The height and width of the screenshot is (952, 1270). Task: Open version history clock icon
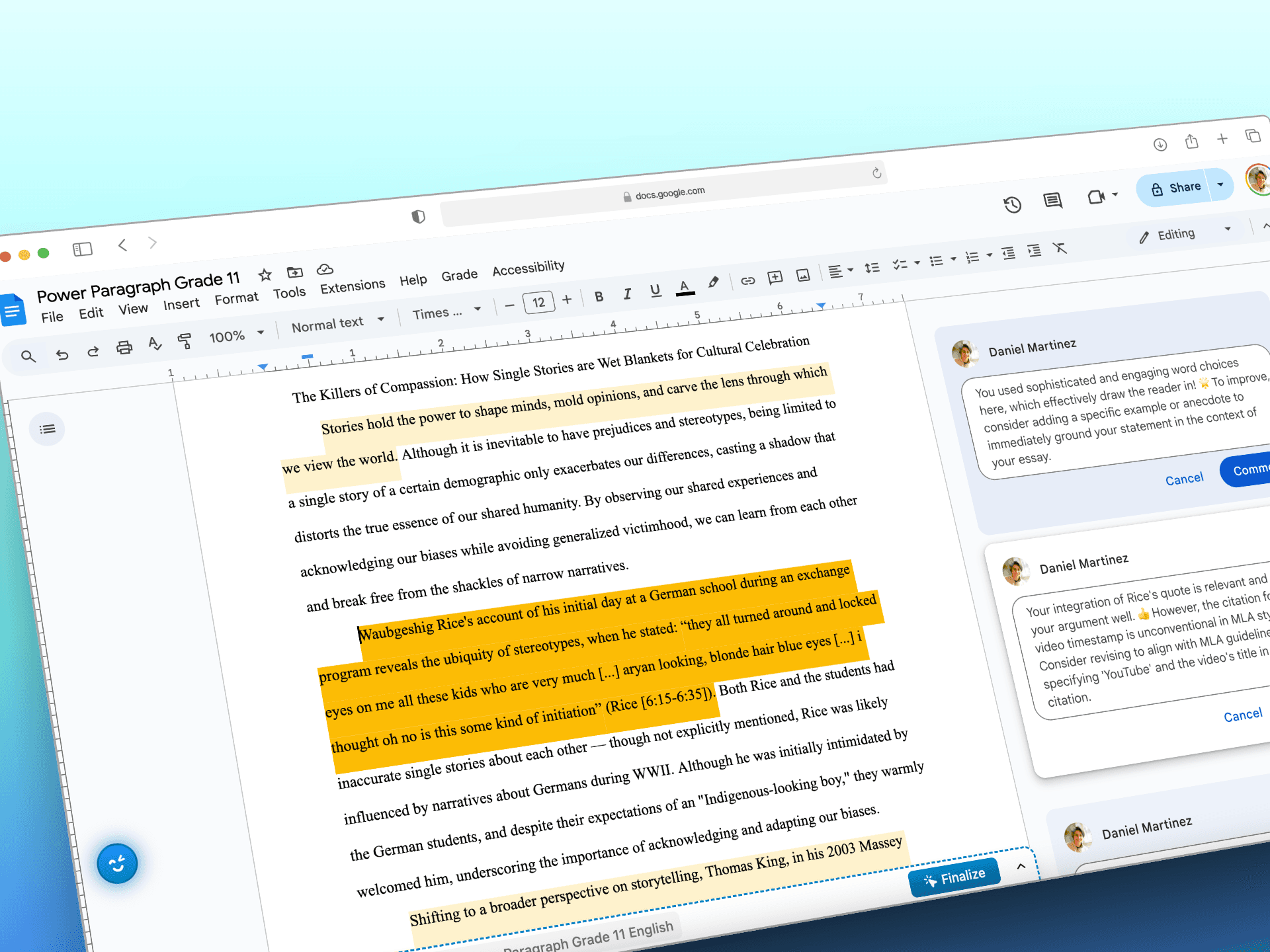(x=1012, y=205)
